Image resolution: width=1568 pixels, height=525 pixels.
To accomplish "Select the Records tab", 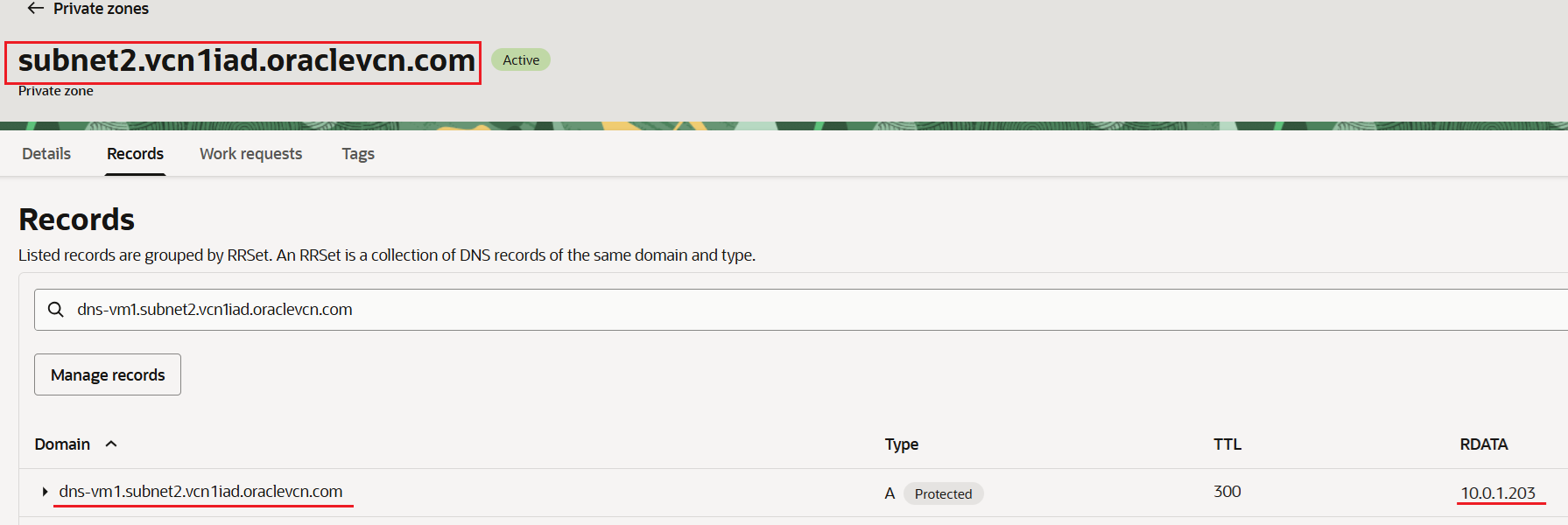I will [135, 154].
